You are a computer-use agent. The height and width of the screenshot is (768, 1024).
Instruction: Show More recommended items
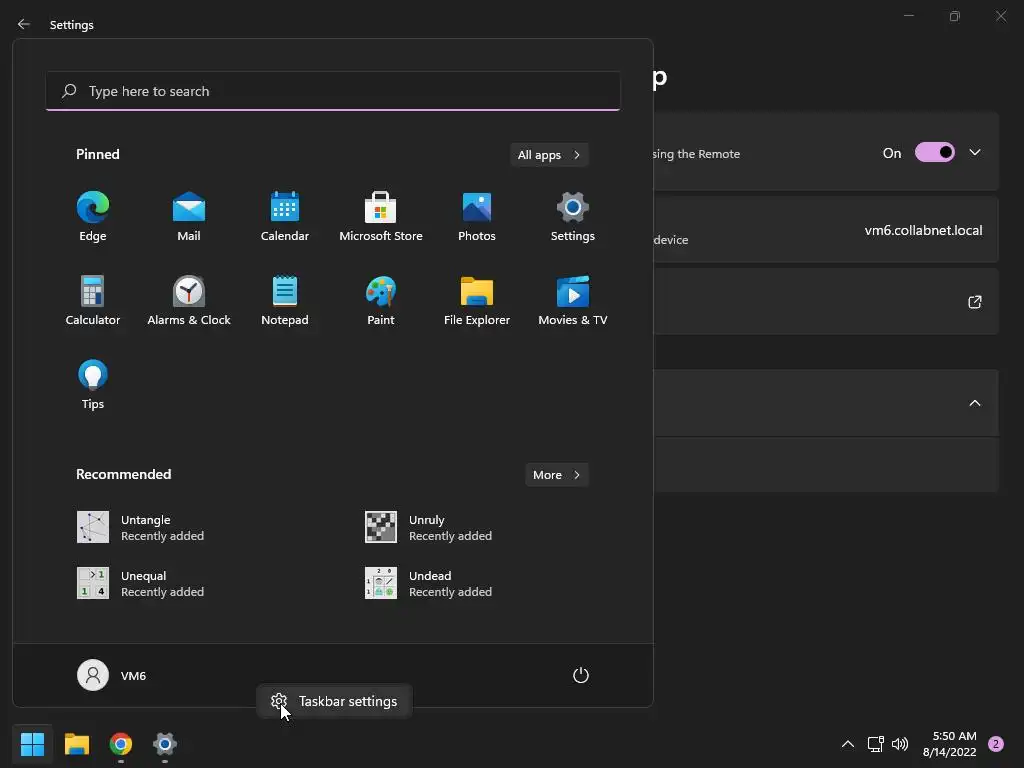pos(556,475)
